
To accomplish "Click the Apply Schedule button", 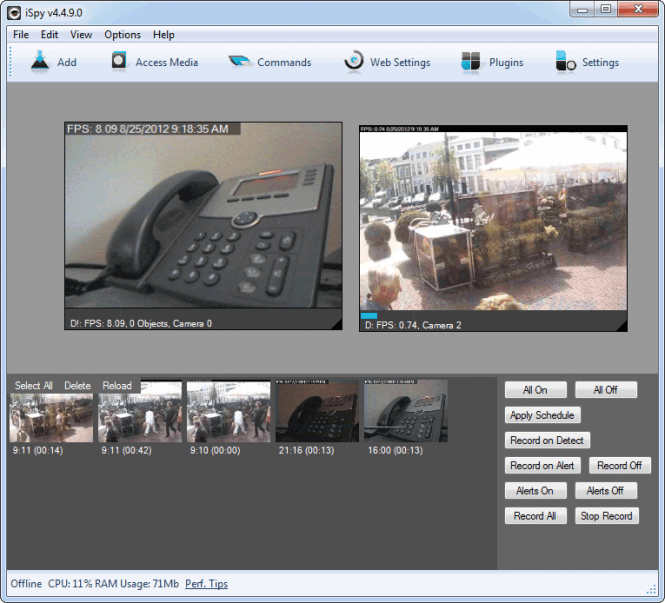I will (x=542, y=415).
